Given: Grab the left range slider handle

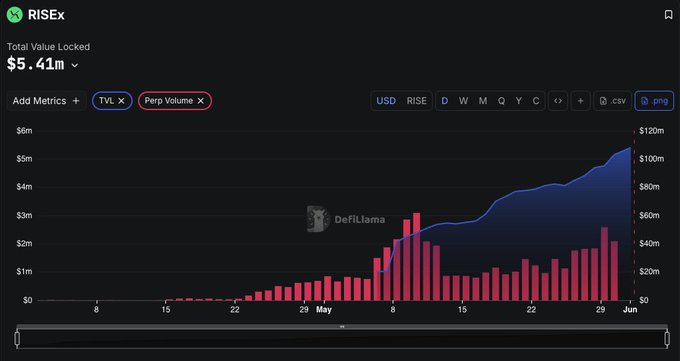Looking at the screenshot, I should pos(17,339).
